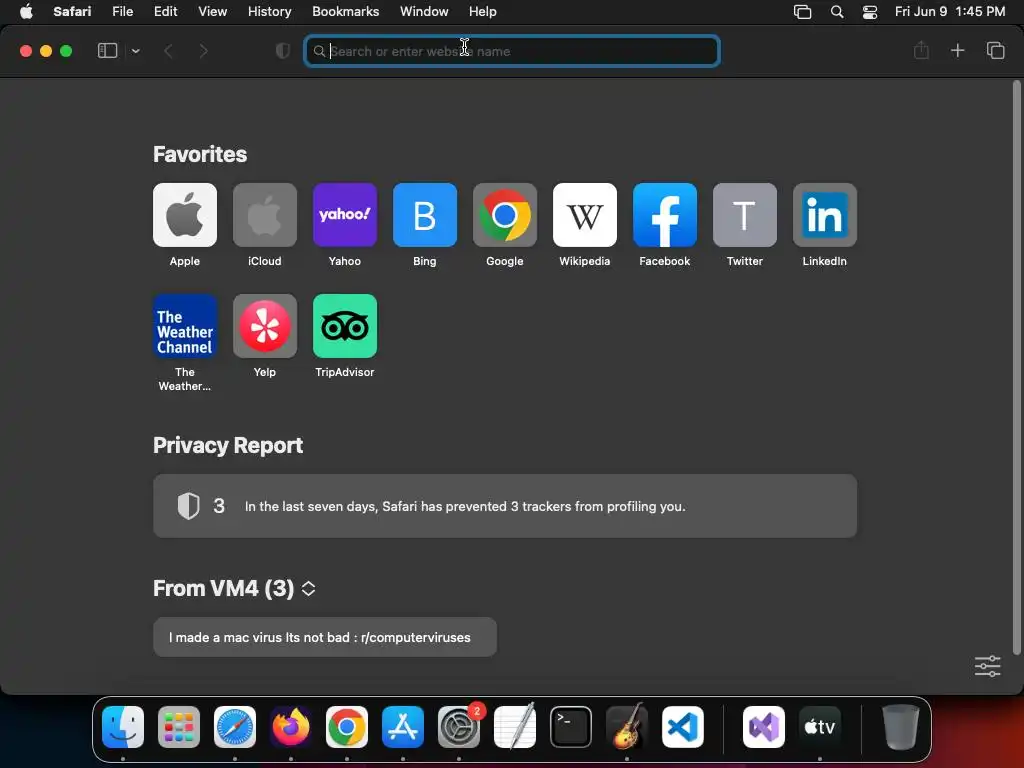Open Launchpad from the Dock

tap(179, 727)
